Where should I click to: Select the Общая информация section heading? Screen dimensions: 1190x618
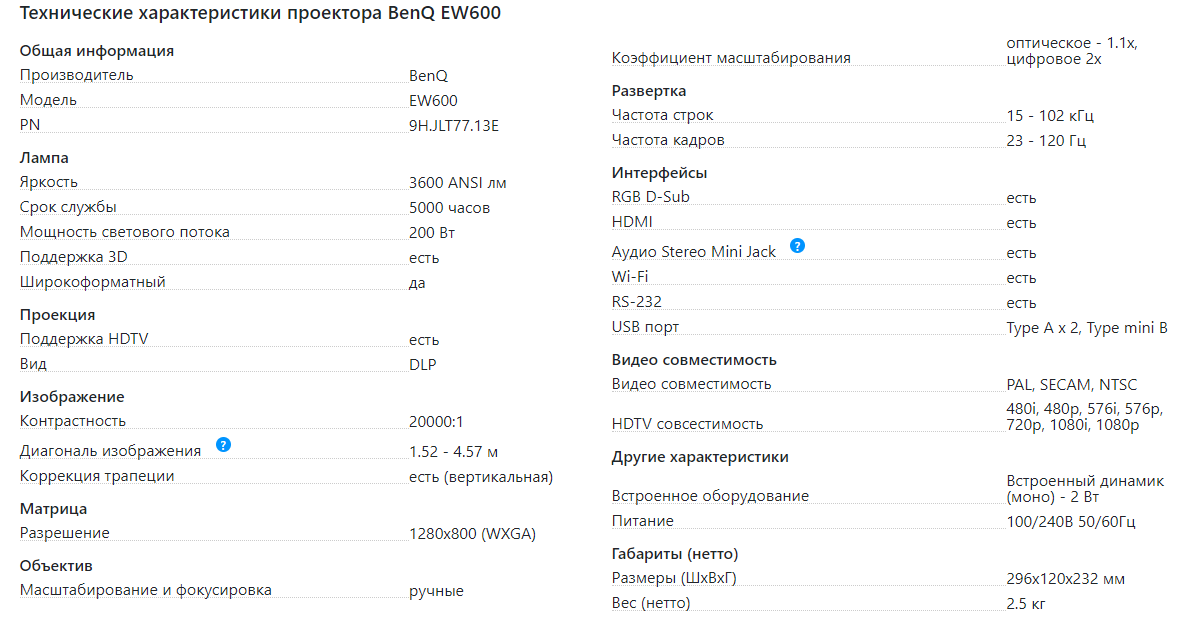[x=97, y=51]
